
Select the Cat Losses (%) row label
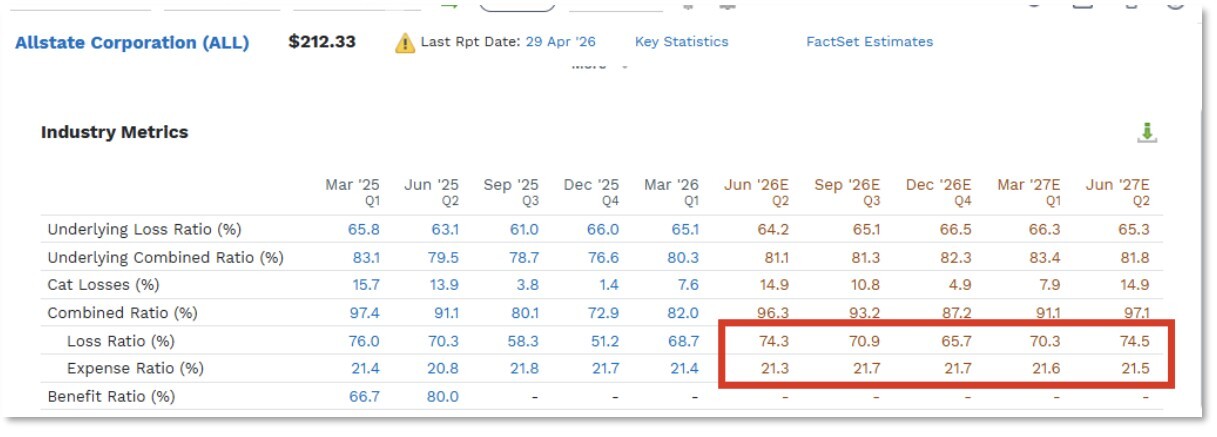[103, 286]
